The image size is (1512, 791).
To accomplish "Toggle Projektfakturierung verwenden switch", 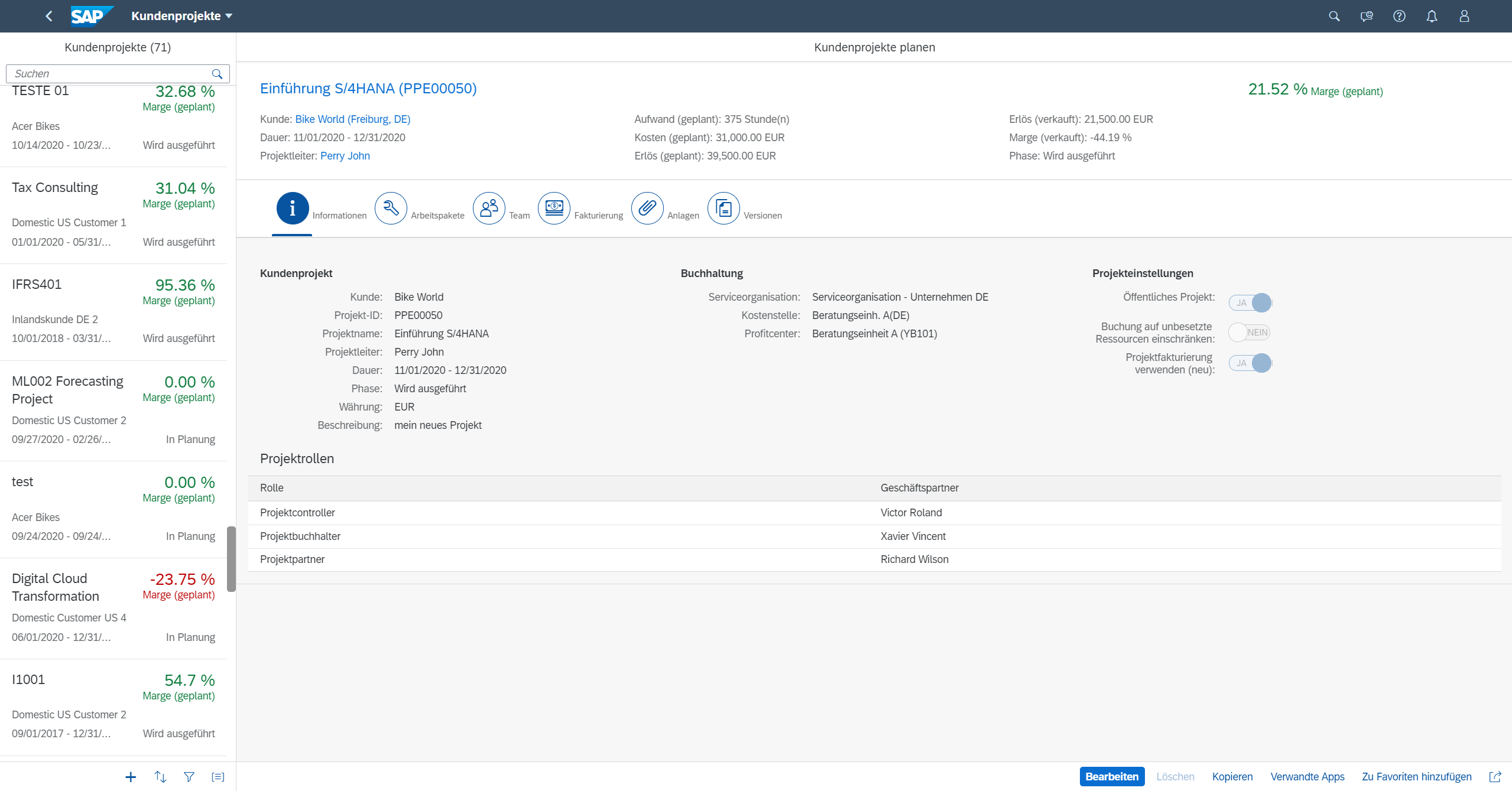I will pos(1250,363).
